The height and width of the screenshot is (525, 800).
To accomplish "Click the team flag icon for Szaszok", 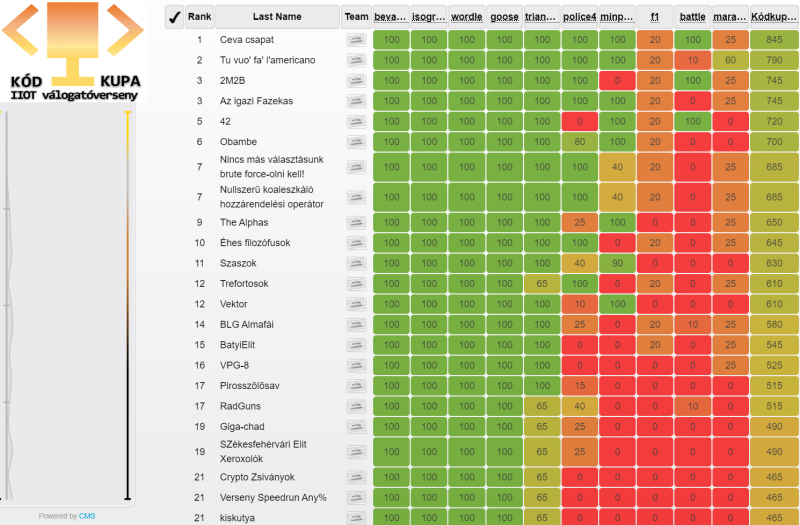I will coord(356,263).
